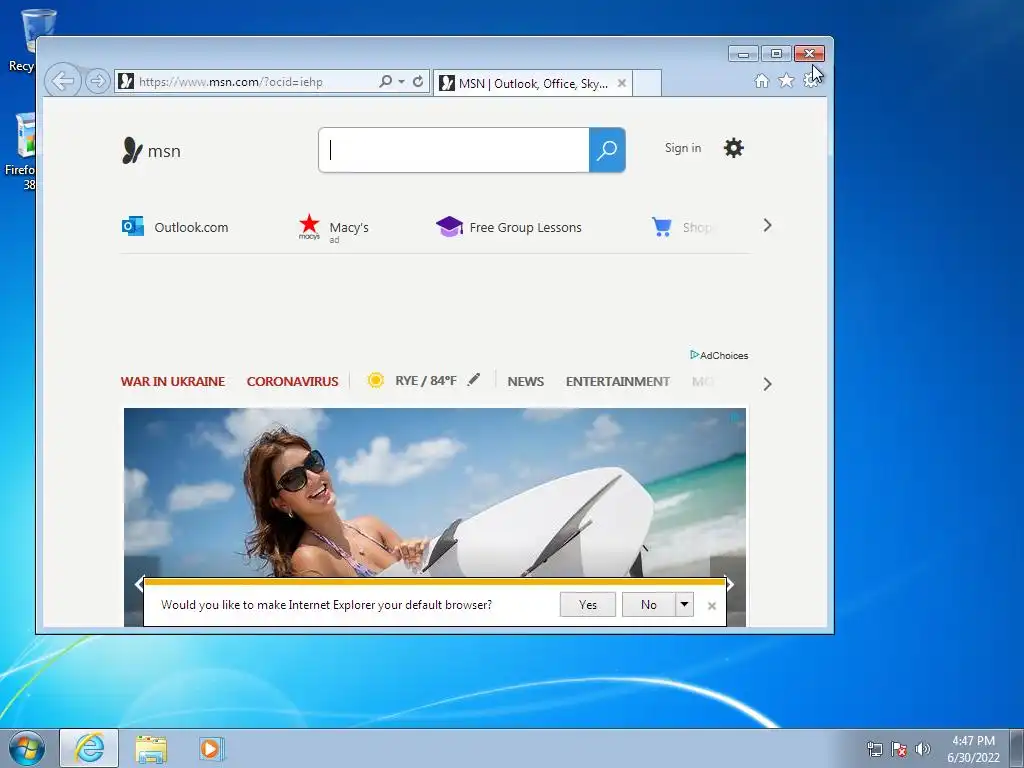The image size is (1024, 768).
Task: Open the Action Center flag icon
Action: 899,749
